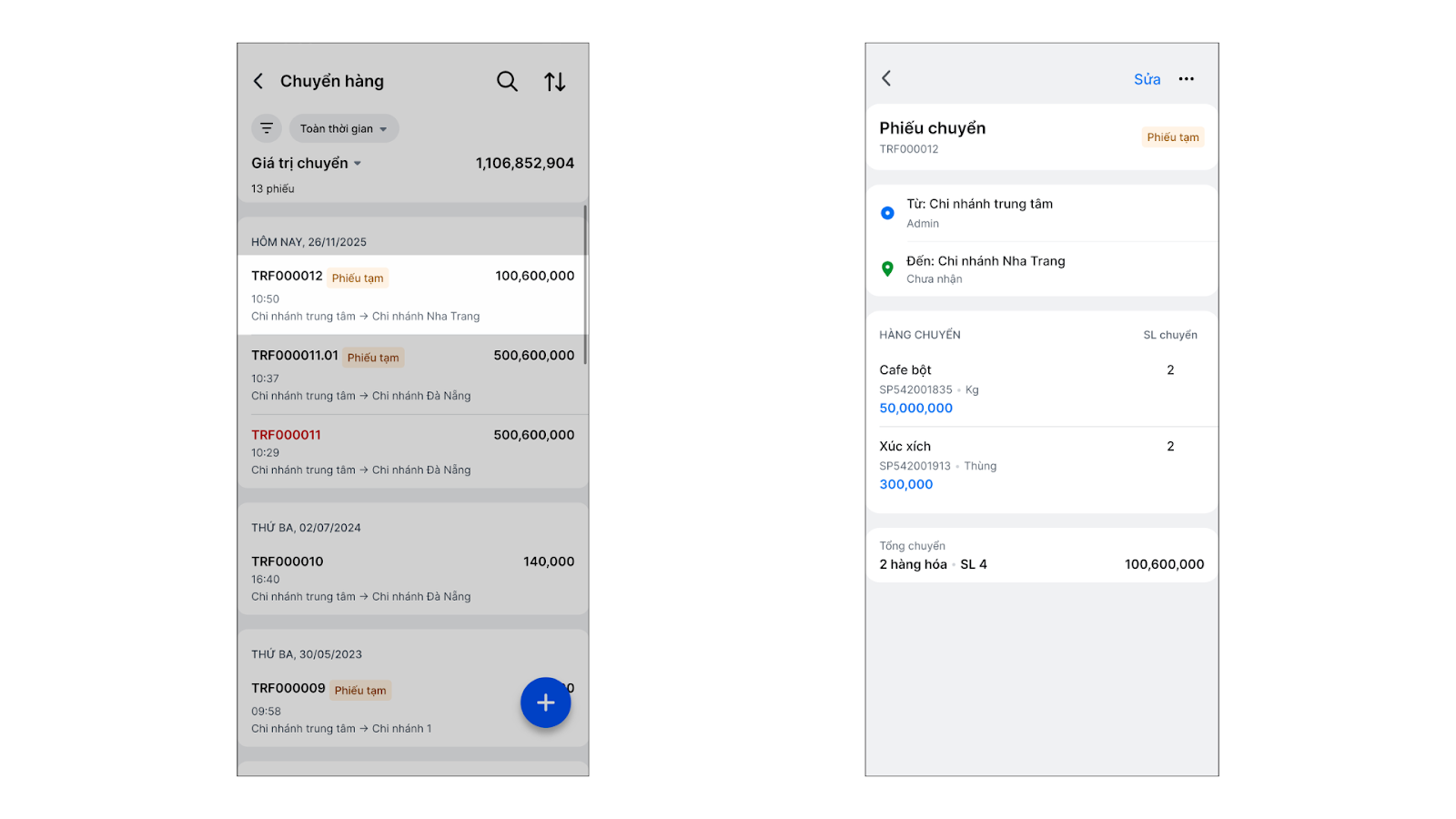Click date header HÔM NAY, 26/11/2025
This screenshot has width=1456, height=819.
[308, 242]
